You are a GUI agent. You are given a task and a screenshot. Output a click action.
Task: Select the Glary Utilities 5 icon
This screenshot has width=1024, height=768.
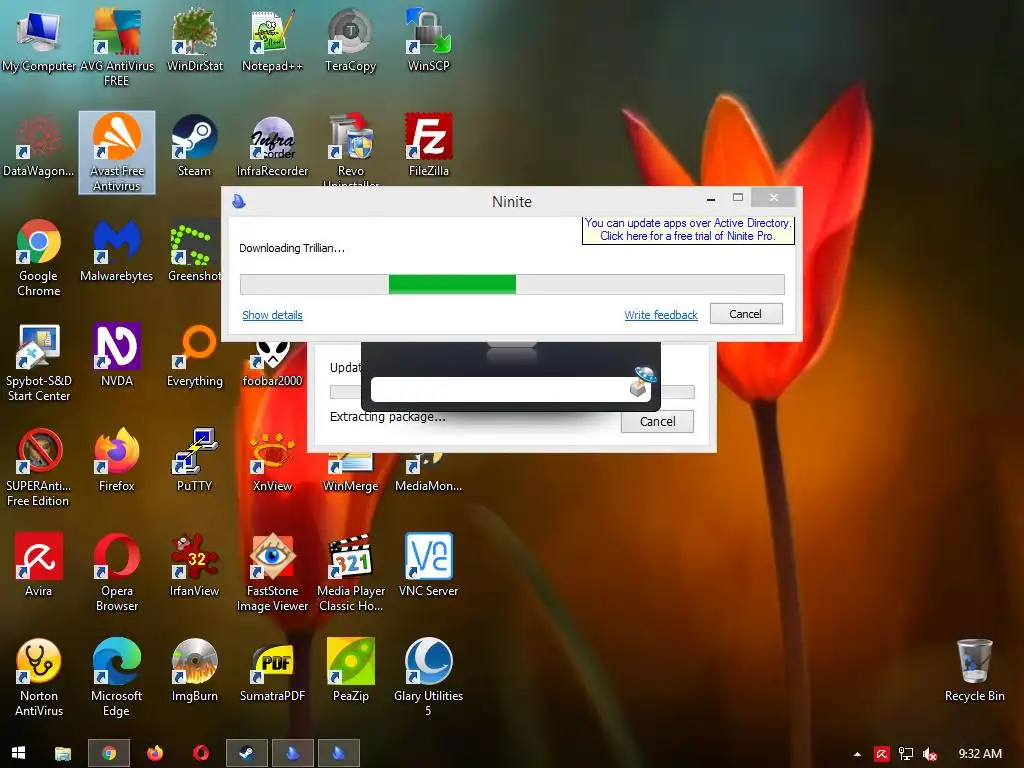coord(428,678)
